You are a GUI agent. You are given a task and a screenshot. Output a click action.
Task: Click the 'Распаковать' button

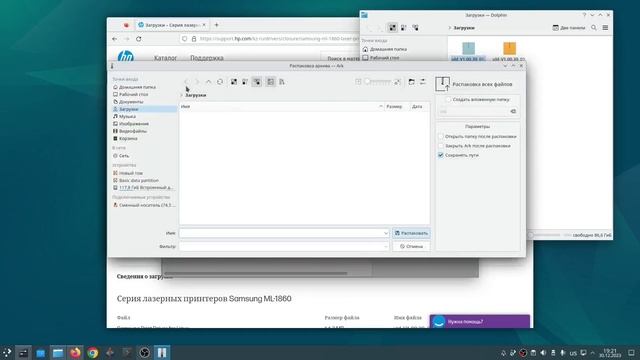(x=411, y=233)
